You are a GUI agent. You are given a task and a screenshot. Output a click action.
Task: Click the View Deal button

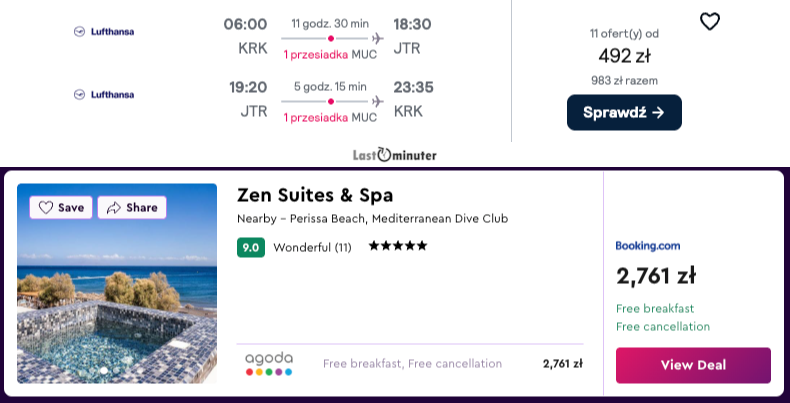point(693,365)
